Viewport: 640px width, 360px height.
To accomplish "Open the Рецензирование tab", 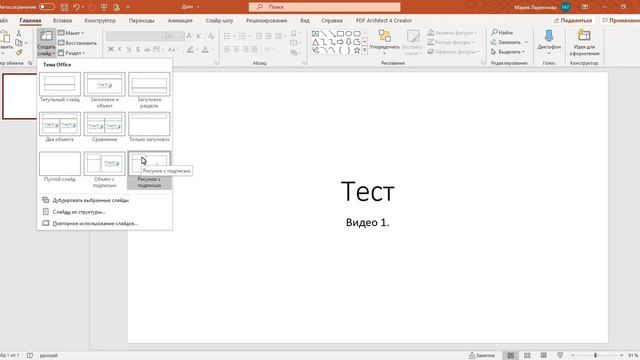I will click(x=266, y=20).
